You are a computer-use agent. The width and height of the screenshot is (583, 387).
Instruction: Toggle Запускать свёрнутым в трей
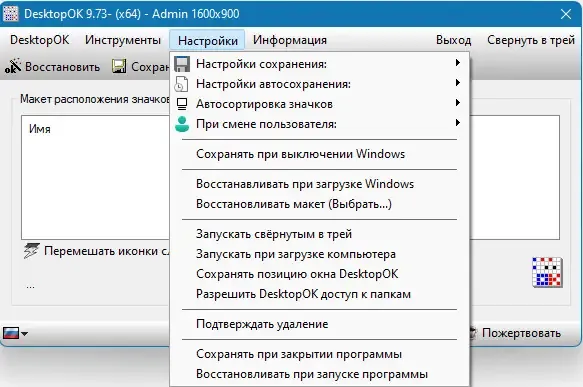[x=320, y=235]
